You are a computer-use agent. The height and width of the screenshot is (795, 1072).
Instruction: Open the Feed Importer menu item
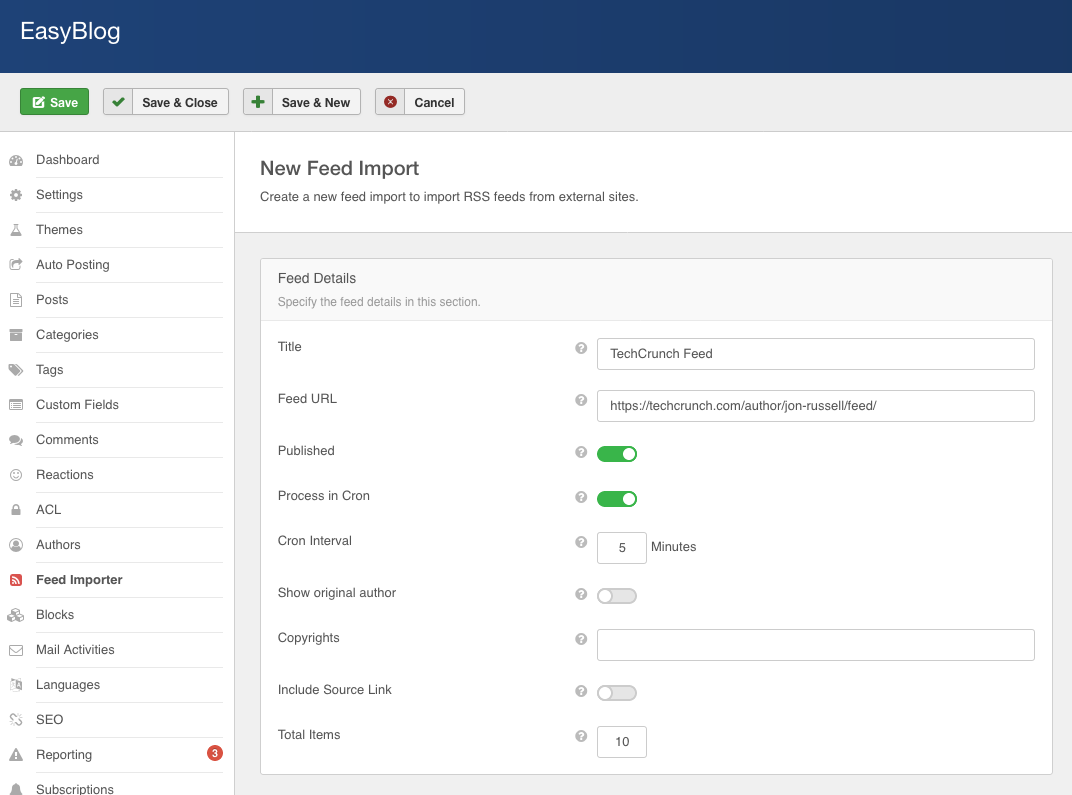pos(79,580)
